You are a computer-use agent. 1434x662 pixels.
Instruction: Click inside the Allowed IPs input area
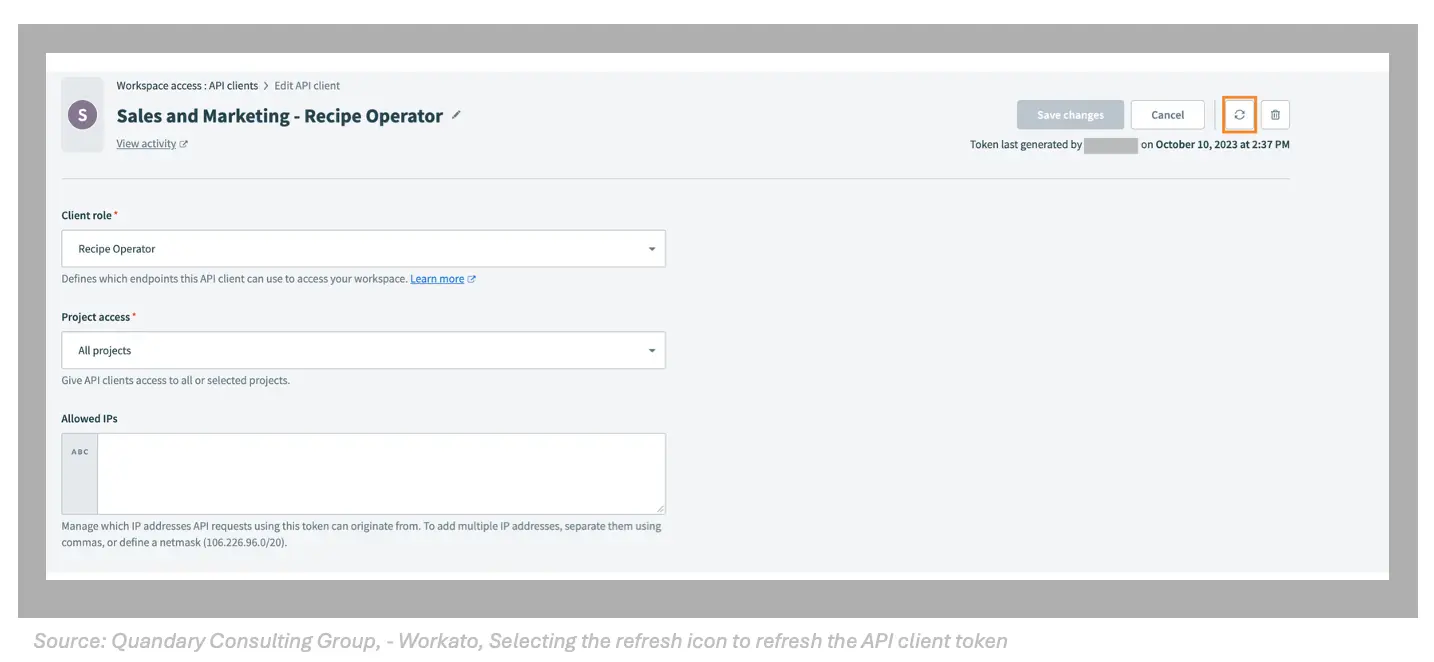[x=380, y=473]
